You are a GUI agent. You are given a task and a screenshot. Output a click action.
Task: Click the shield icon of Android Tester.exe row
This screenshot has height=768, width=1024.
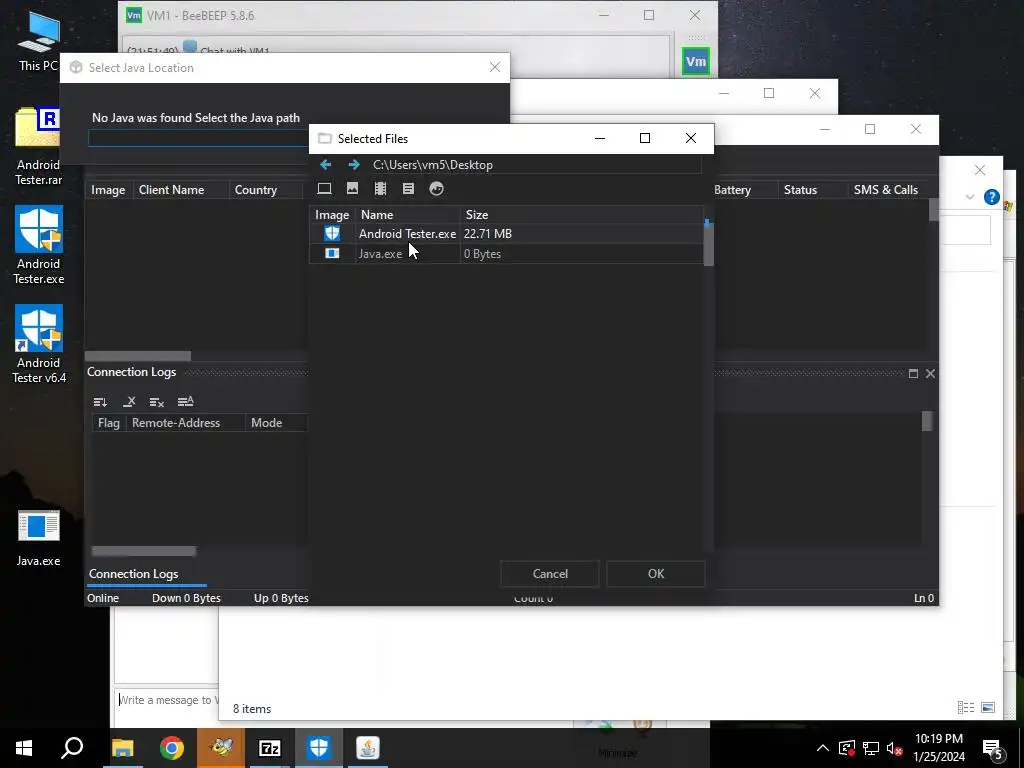(x=332, y=233)
